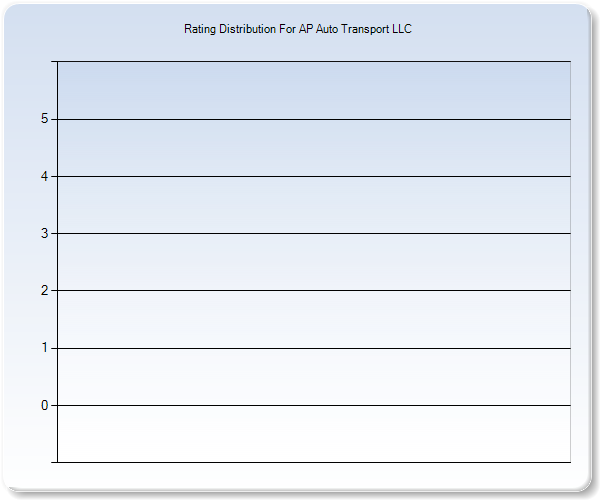Click the empty band between 4 and 5
600x500 pixels.
(x=314, y=148)
